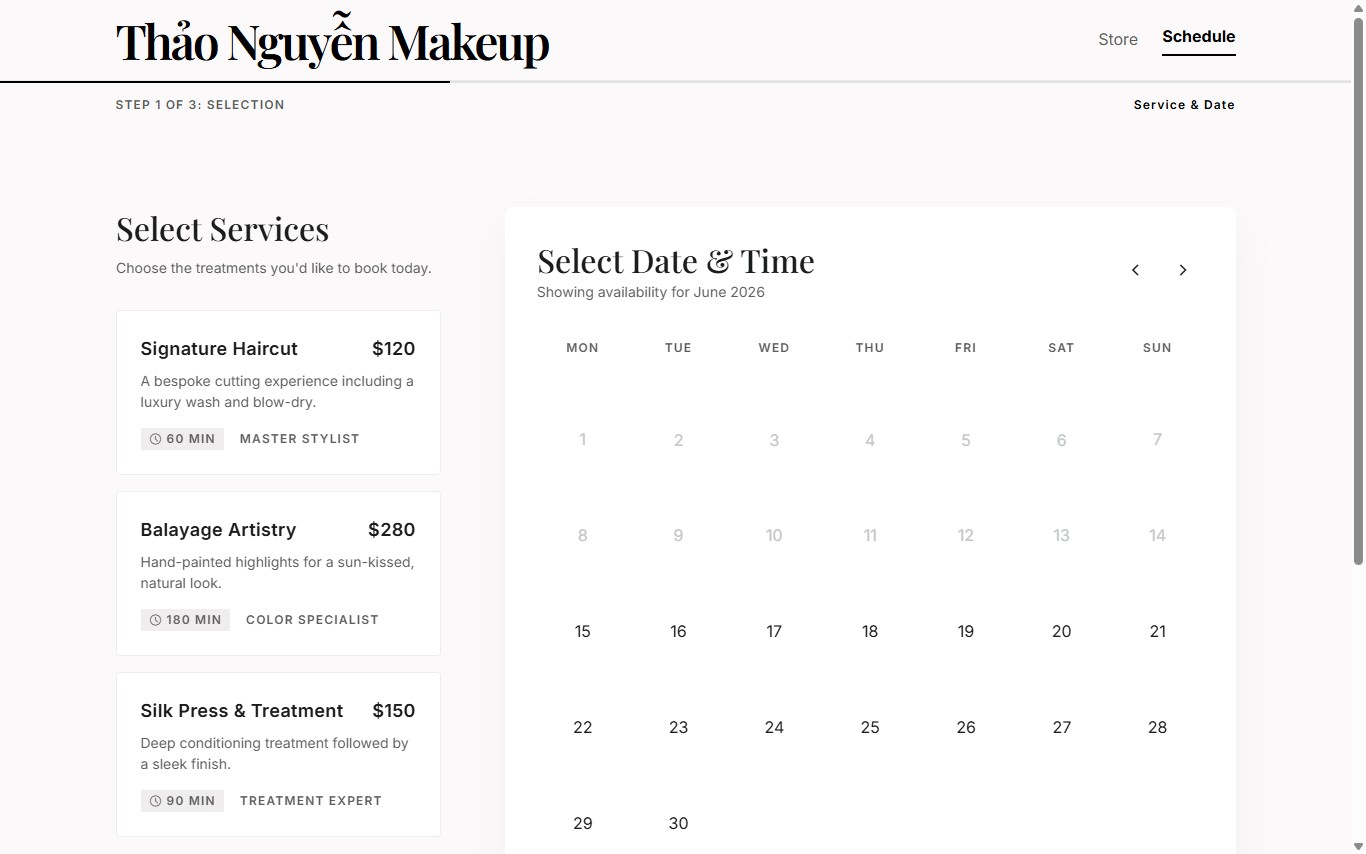Image resolution: width=1366 pixels, height=854 pixels.
Task: Click the STEP 1 OF 3: SELECTION text
Action: tap(200, 105)
